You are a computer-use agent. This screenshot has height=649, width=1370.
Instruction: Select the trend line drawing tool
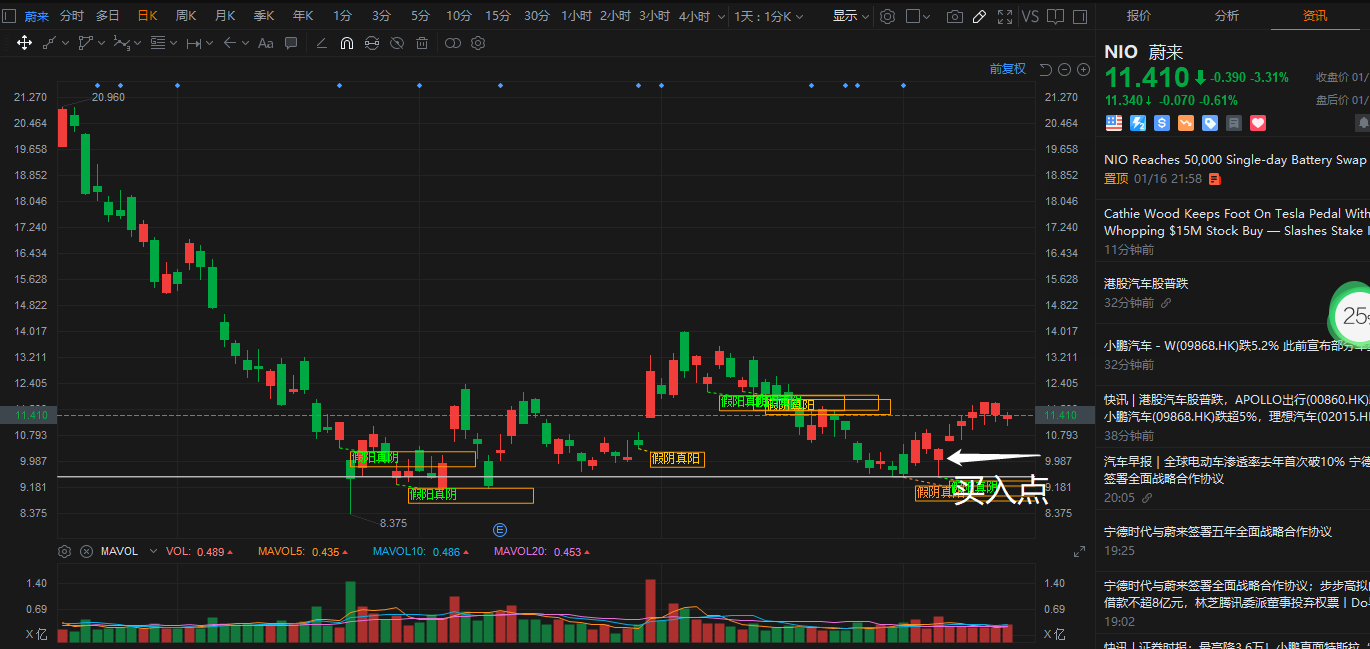coord(48,43)
